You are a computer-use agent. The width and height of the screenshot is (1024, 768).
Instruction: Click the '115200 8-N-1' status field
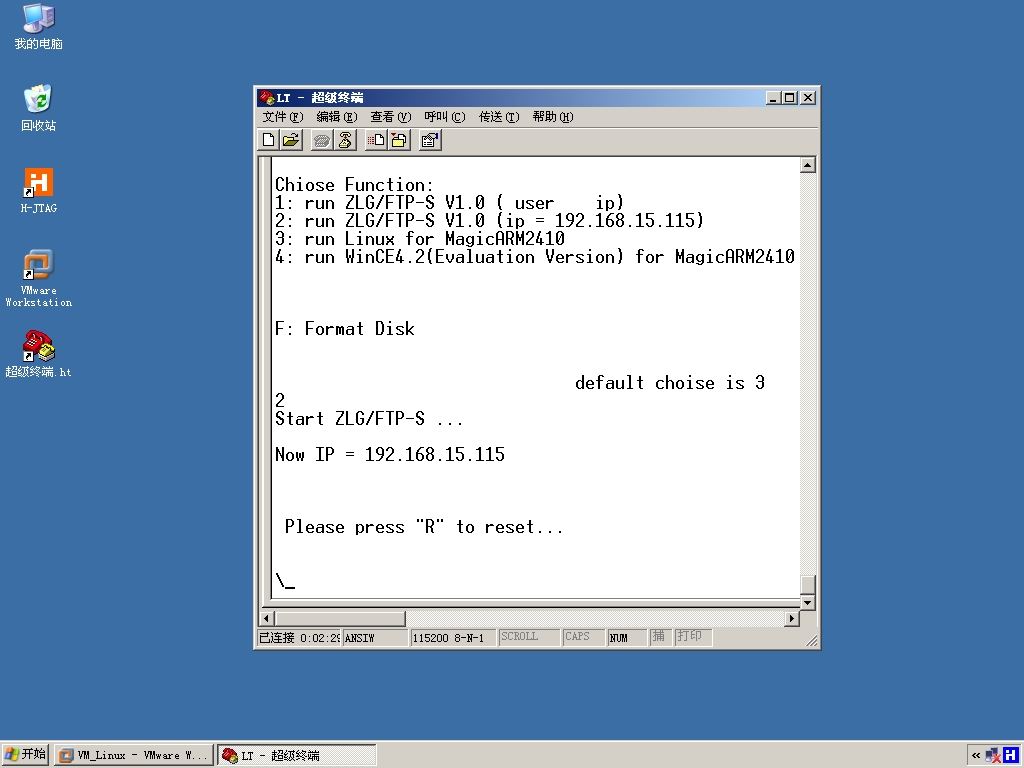pyautogui.click(x=452, y=638)
